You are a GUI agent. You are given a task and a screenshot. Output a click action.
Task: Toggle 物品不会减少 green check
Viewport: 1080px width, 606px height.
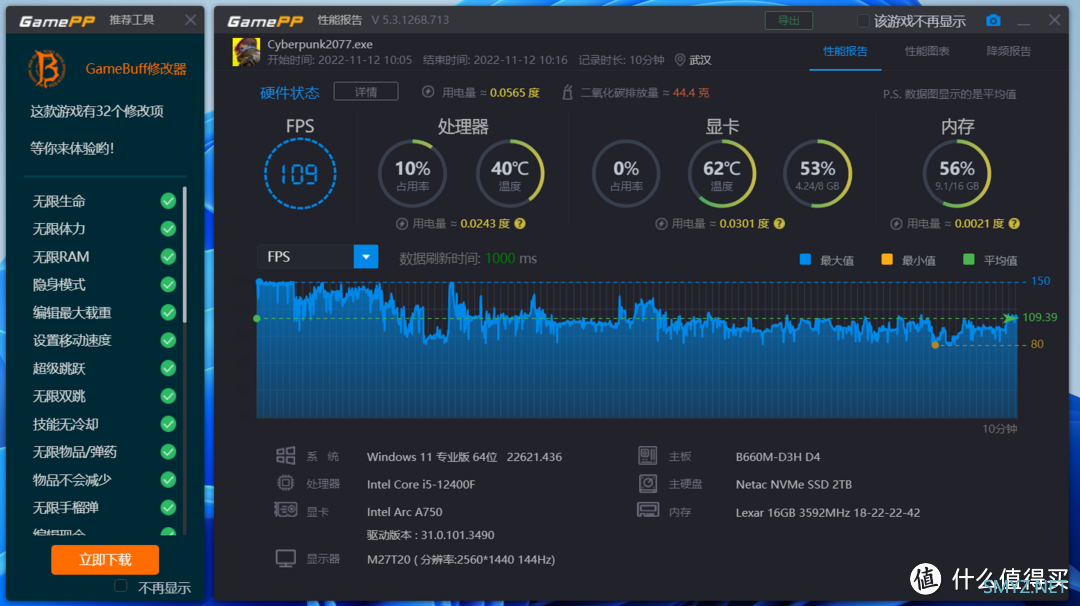pos(168,480)
